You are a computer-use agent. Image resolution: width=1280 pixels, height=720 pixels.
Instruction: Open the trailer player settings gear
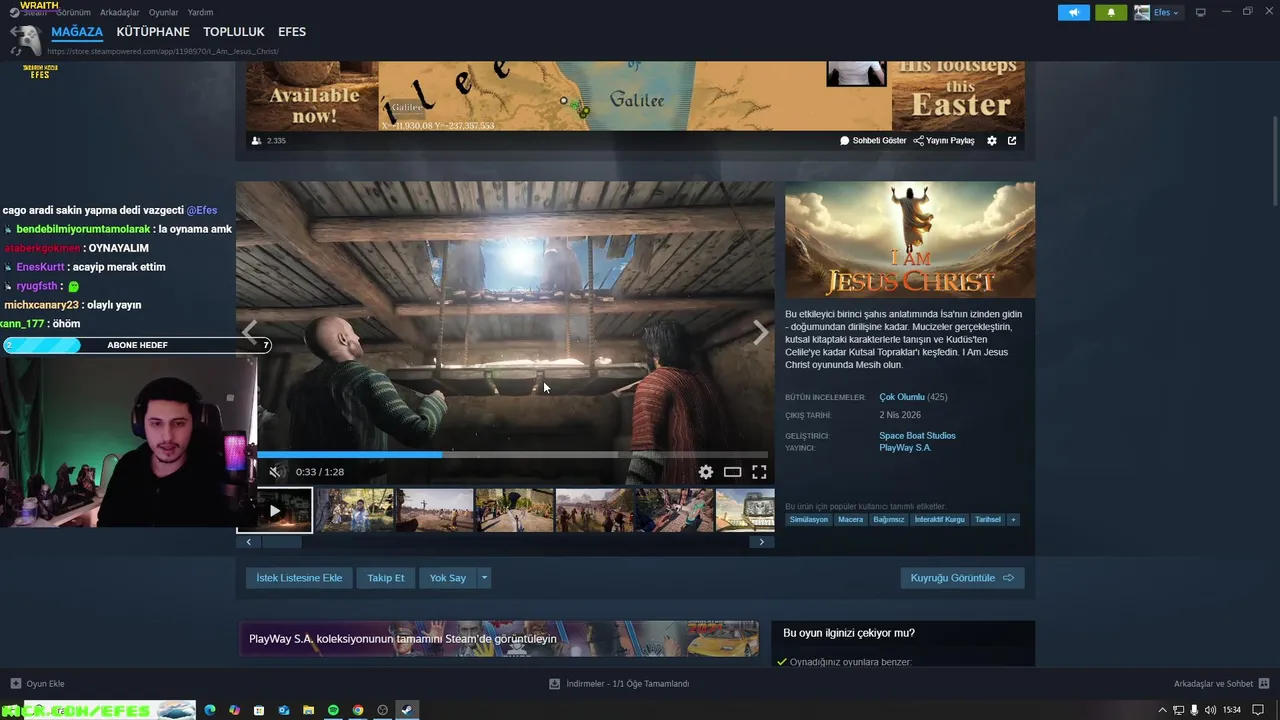[x=706, y=472]
